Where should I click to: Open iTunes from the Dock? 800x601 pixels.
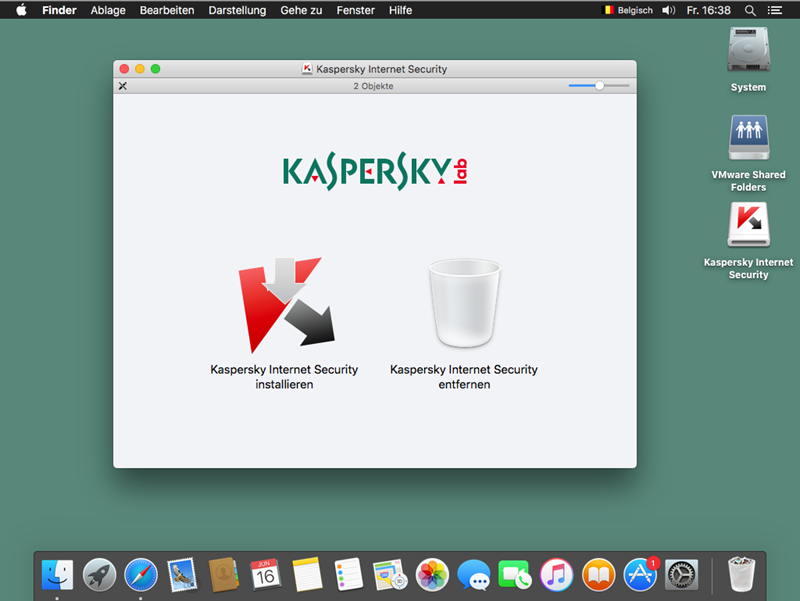(x=556, y=574)
